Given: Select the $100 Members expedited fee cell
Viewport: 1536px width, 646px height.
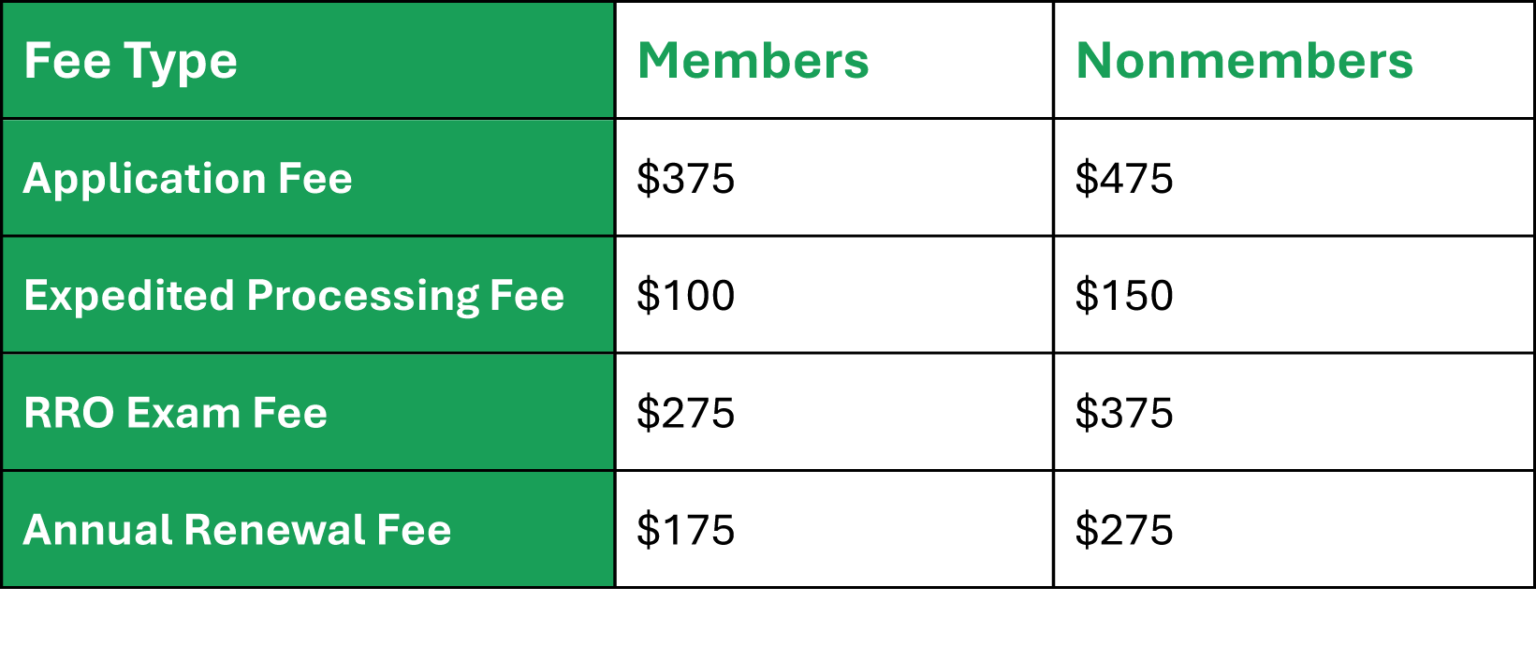Looking at the screenshot, I should tap(686, 296).
